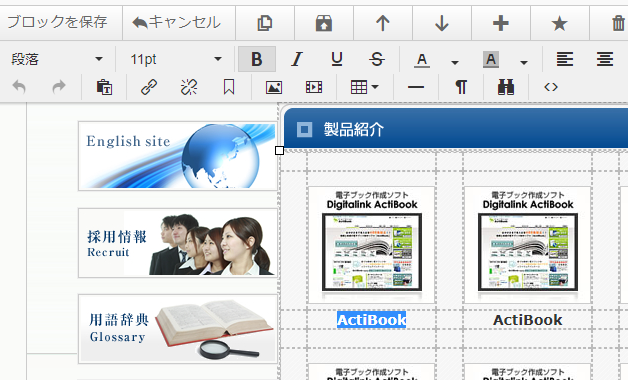Image resolution: width=628 pixels, height=380 pixels.
Task: Insert a link with chain icon
Action: click(149, 86)
